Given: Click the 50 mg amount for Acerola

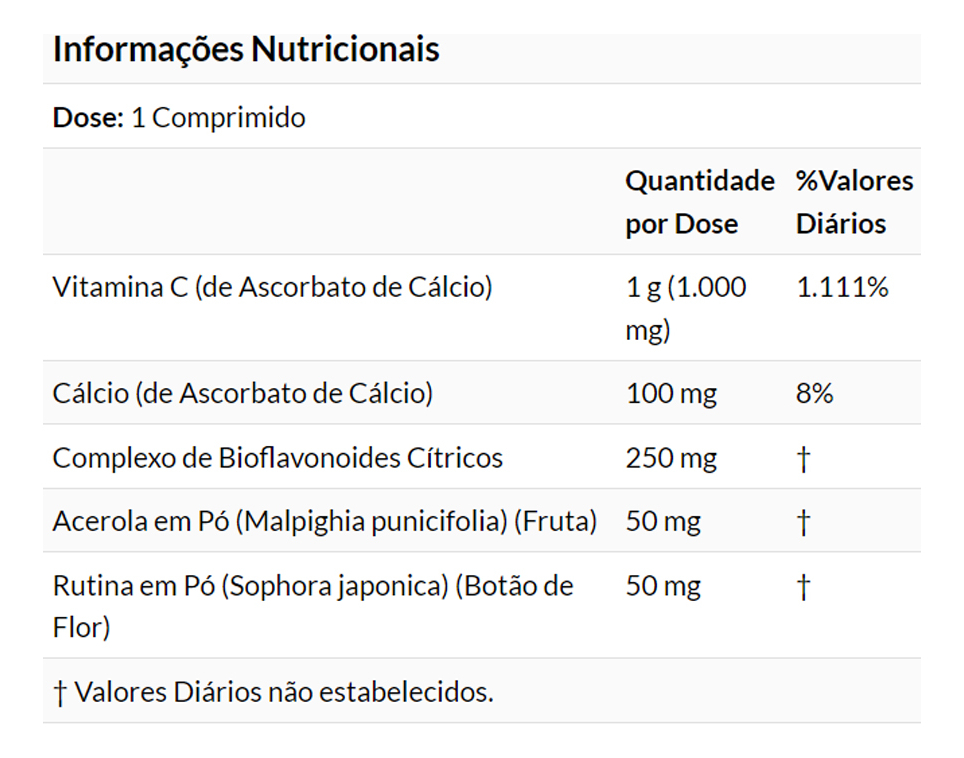Looking at the screenshot, I should [663, 521].
